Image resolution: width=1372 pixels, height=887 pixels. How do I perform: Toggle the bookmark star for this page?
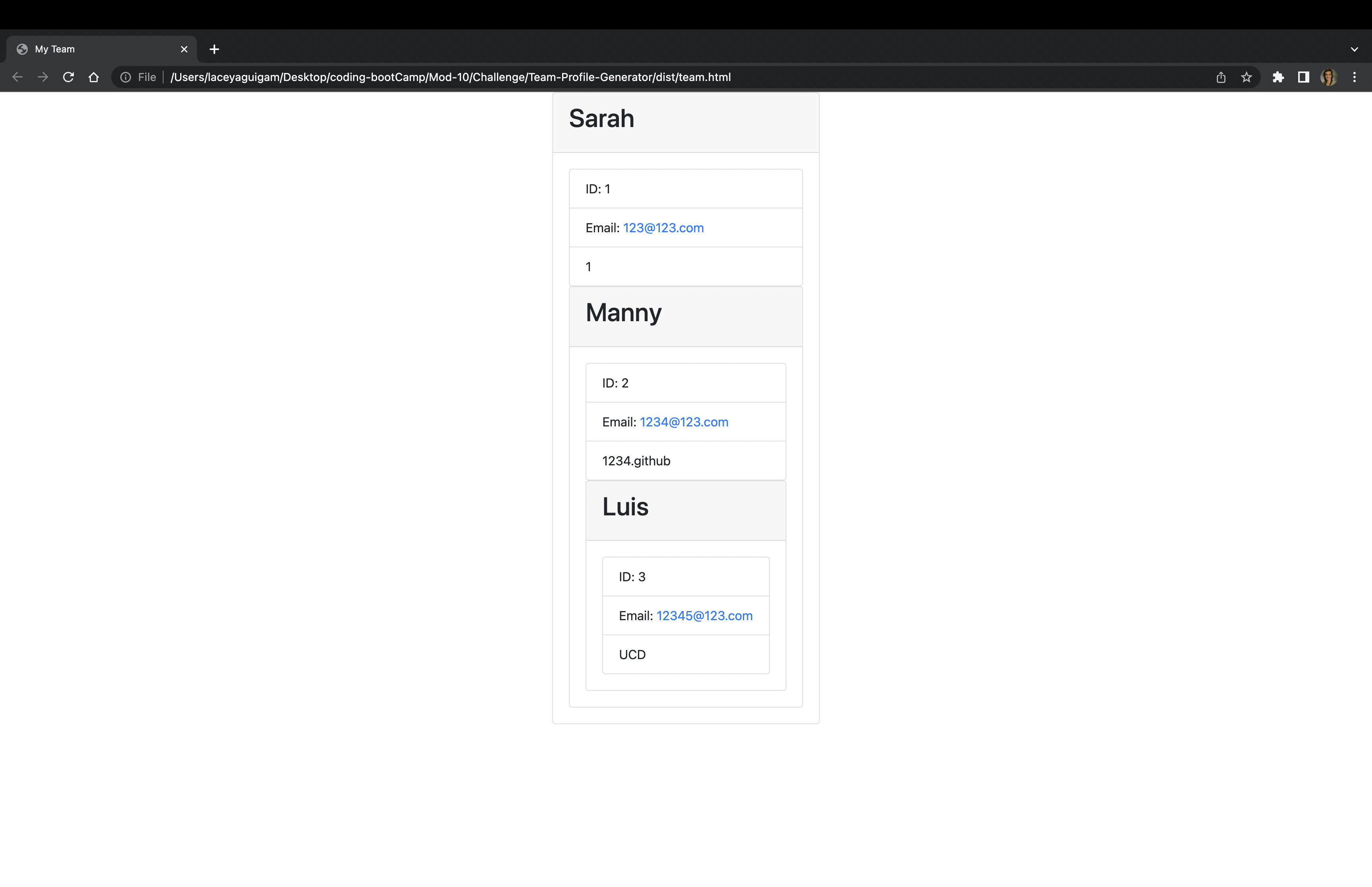pyautogui.click(x=1246, y=77)
